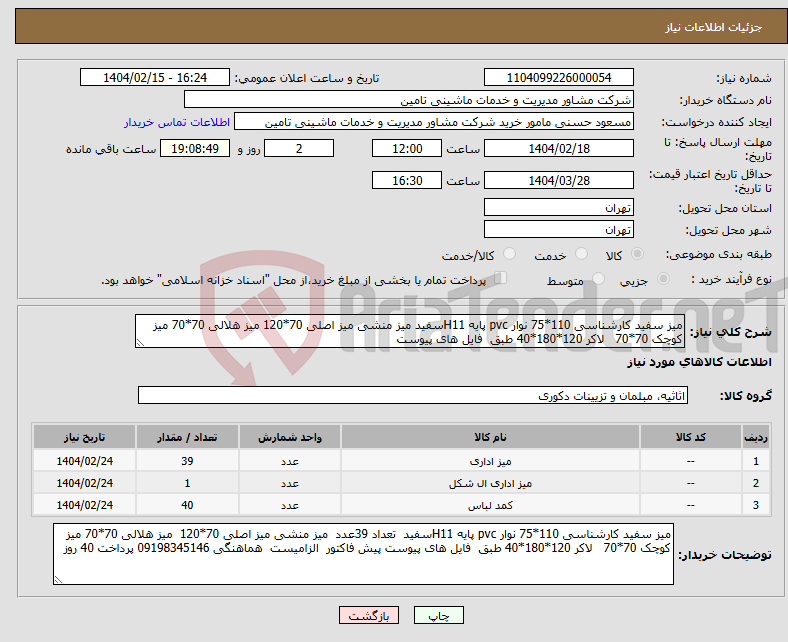Click the تاریخ نیاز column header
Image resolution: width=788 pixels, height=642 pixels.
tap(84, 437)
